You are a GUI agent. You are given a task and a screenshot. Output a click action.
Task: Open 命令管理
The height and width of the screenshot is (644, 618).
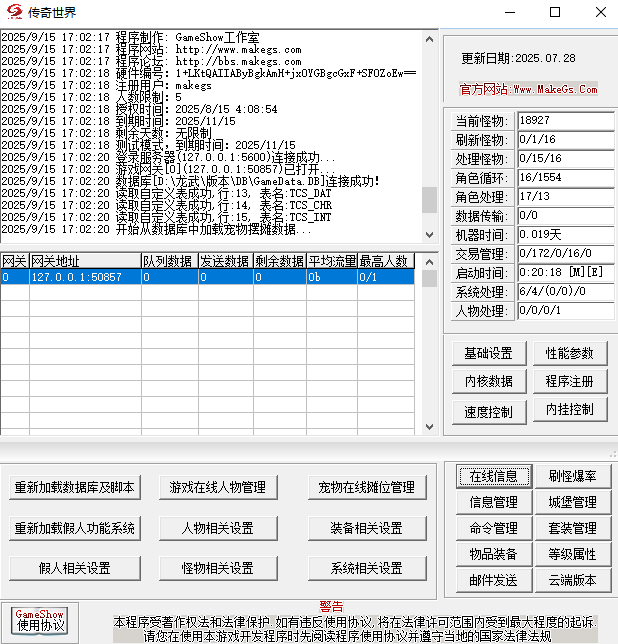coord(494,528)
